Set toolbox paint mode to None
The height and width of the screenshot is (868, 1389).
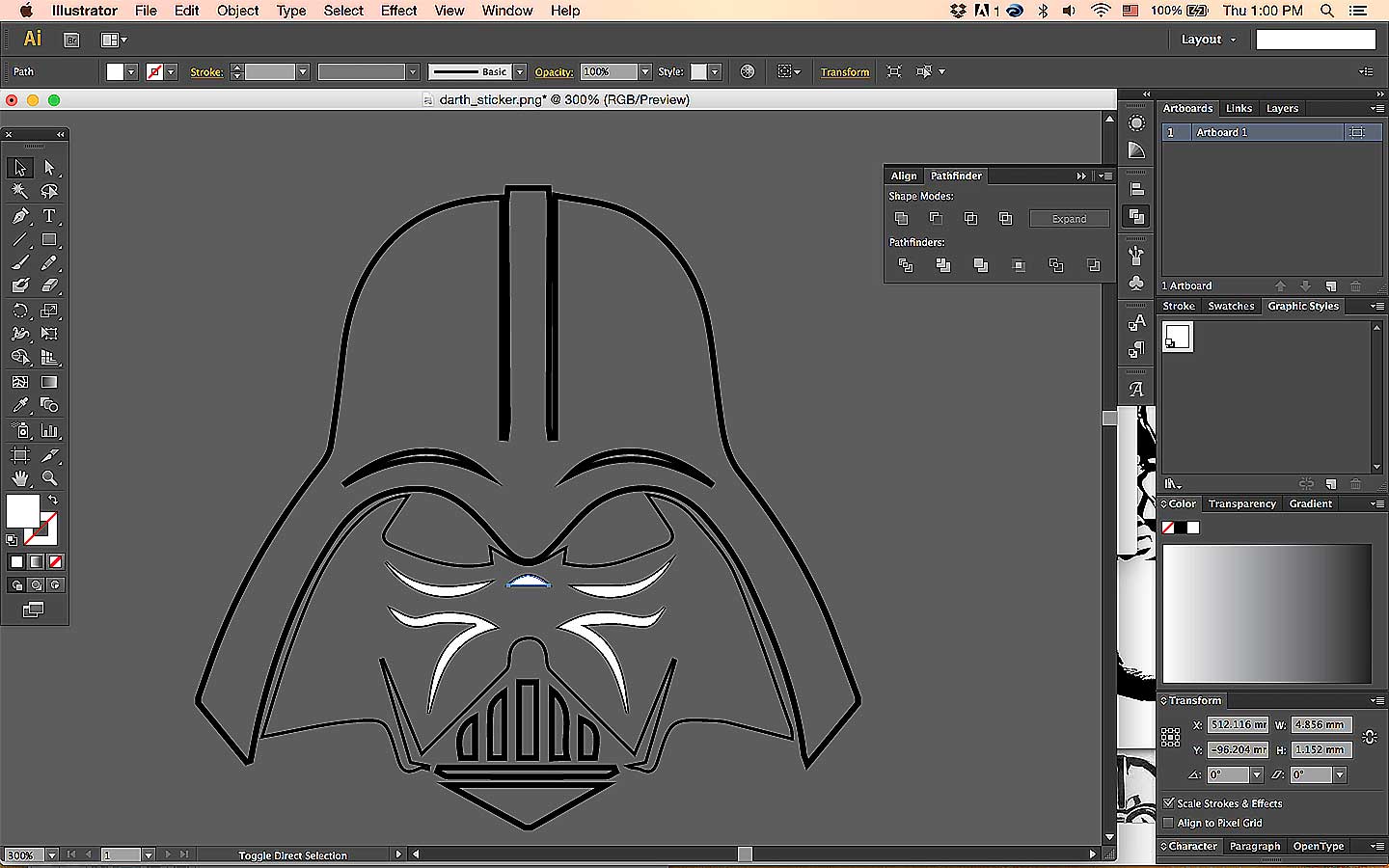[x=56, y=561]
